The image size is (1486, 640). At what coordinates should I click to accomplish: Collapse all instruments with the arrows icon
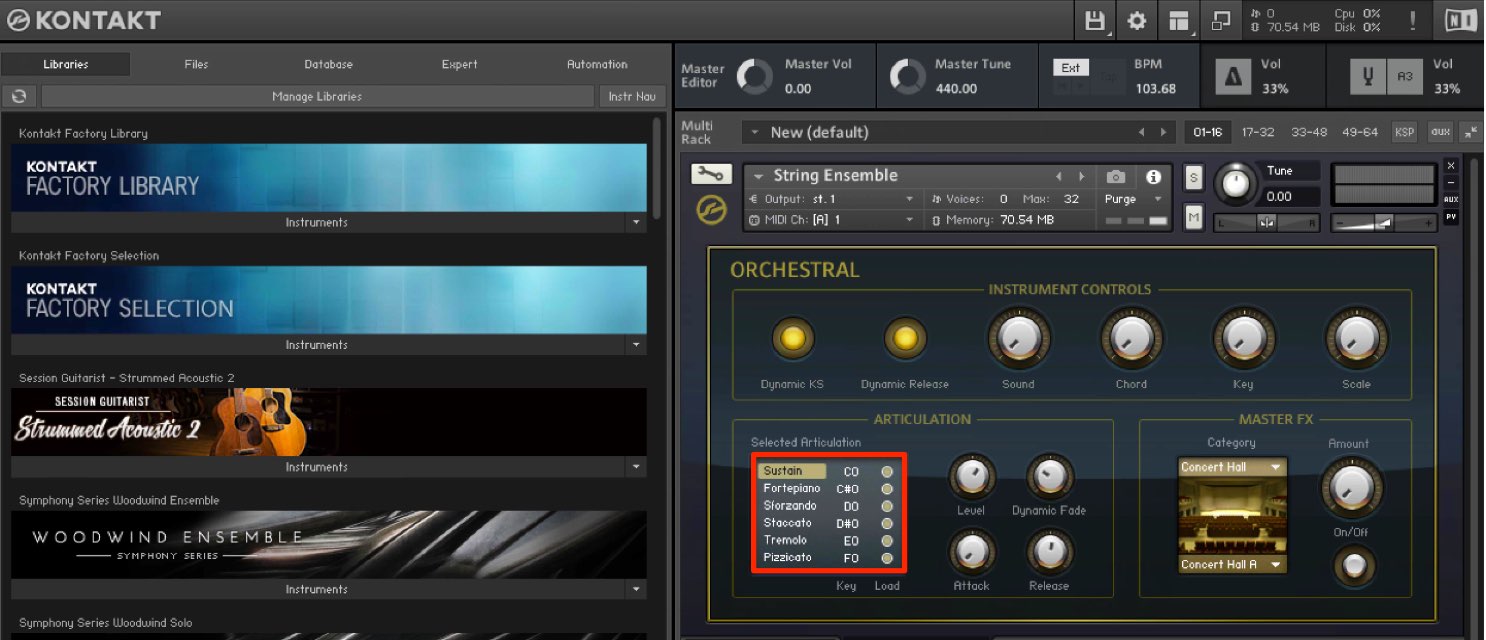(x=1470, y=132)
